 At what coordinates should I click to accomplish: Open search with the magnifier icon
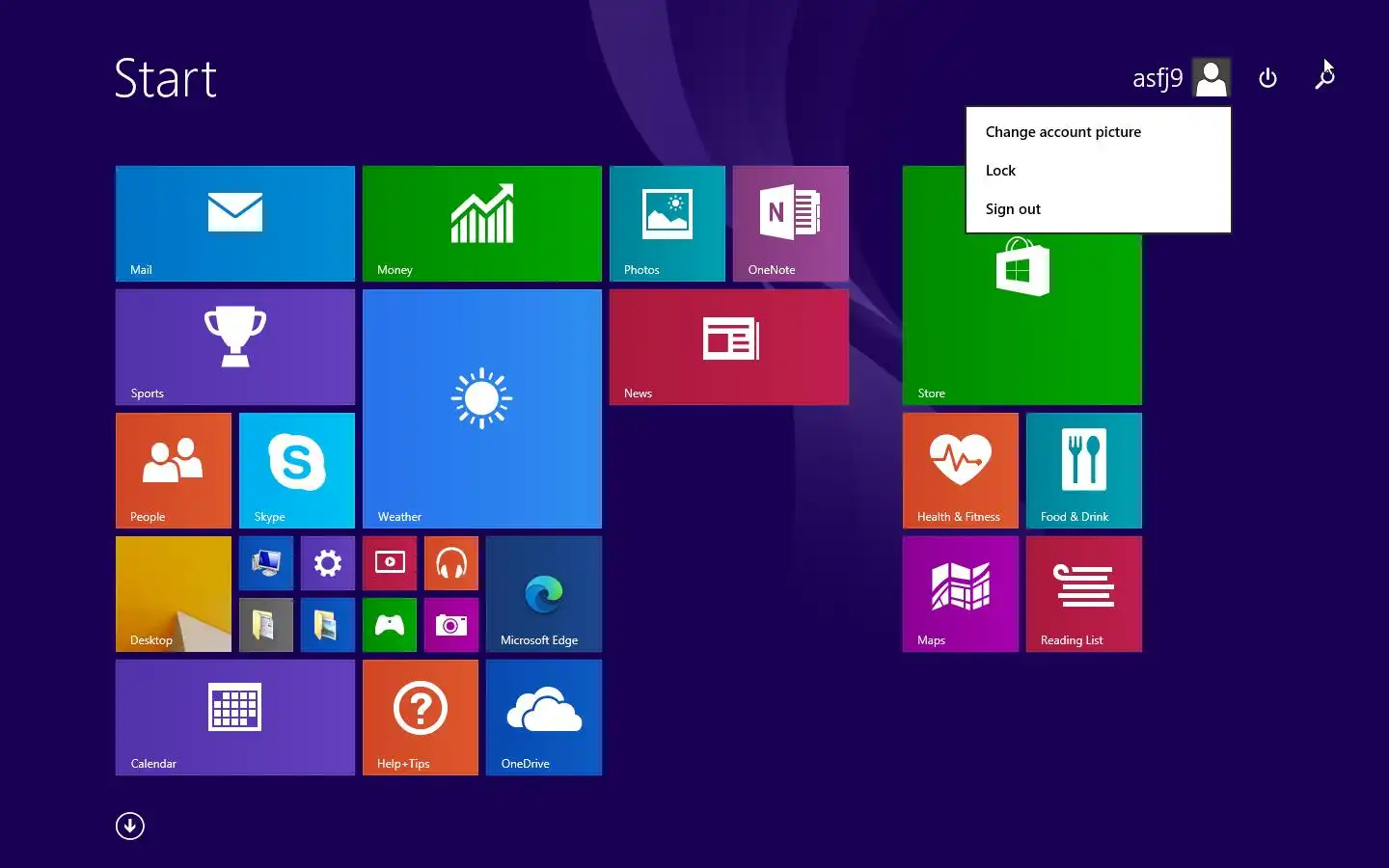click(1325, 78)
